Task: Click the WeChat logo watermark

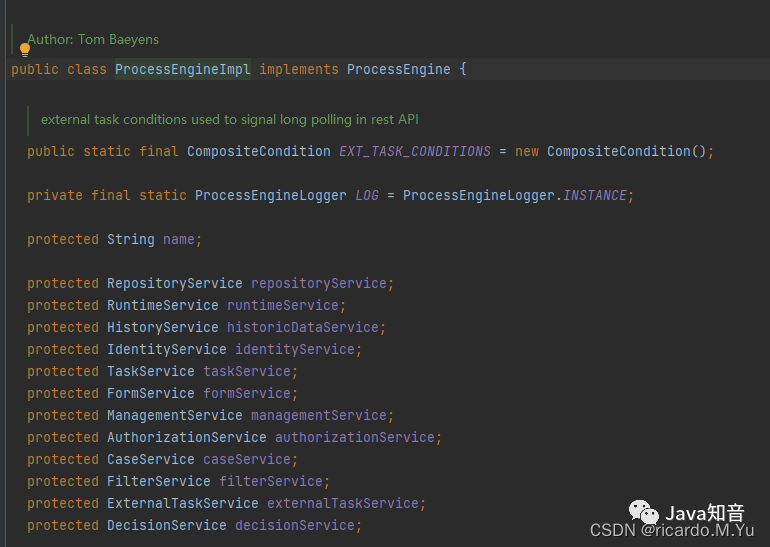Action: coord(651,513)
